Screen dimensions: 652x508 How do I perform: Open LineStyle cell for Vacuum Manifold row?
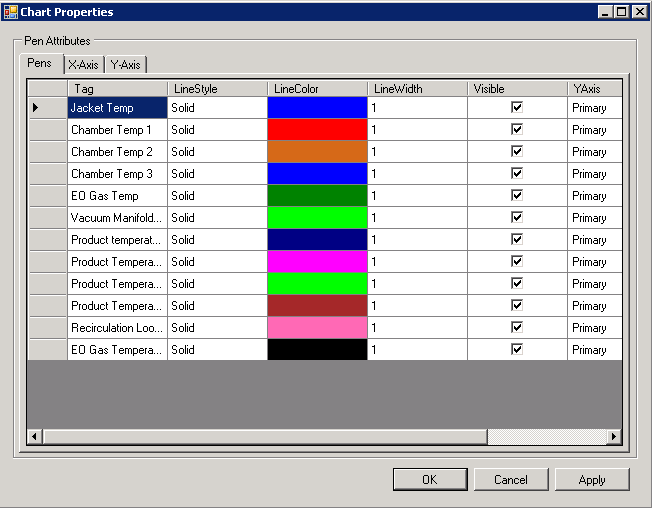click(x=217, y=218)
